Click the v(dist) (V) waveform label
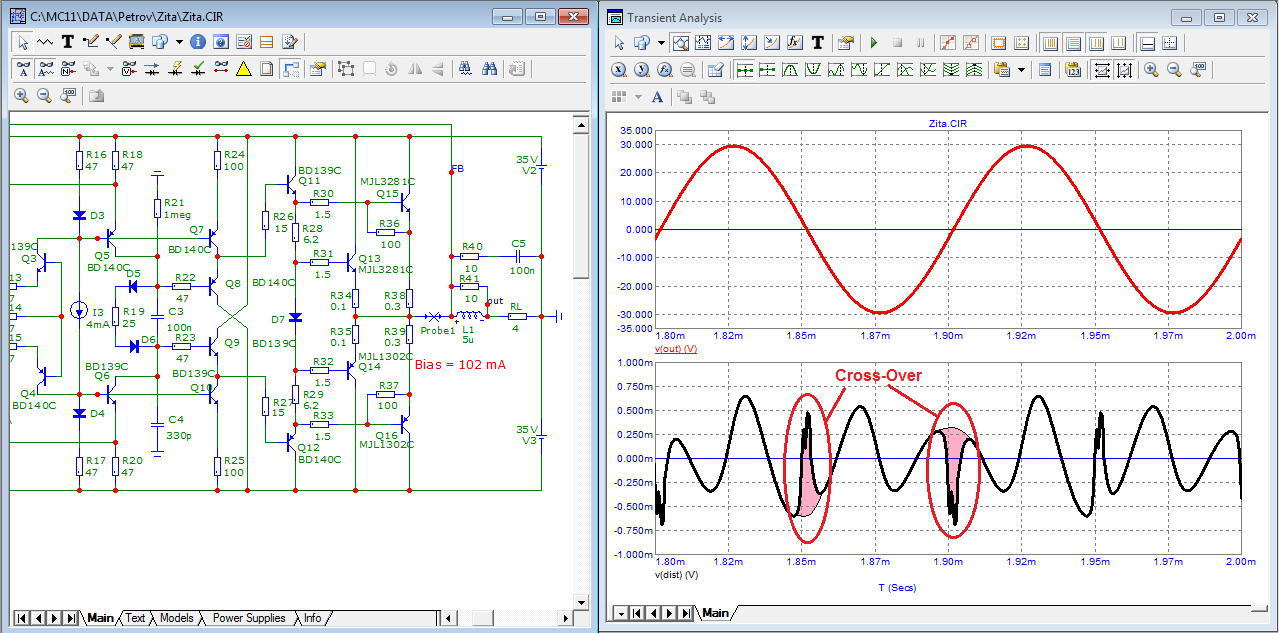 [677, 575]
